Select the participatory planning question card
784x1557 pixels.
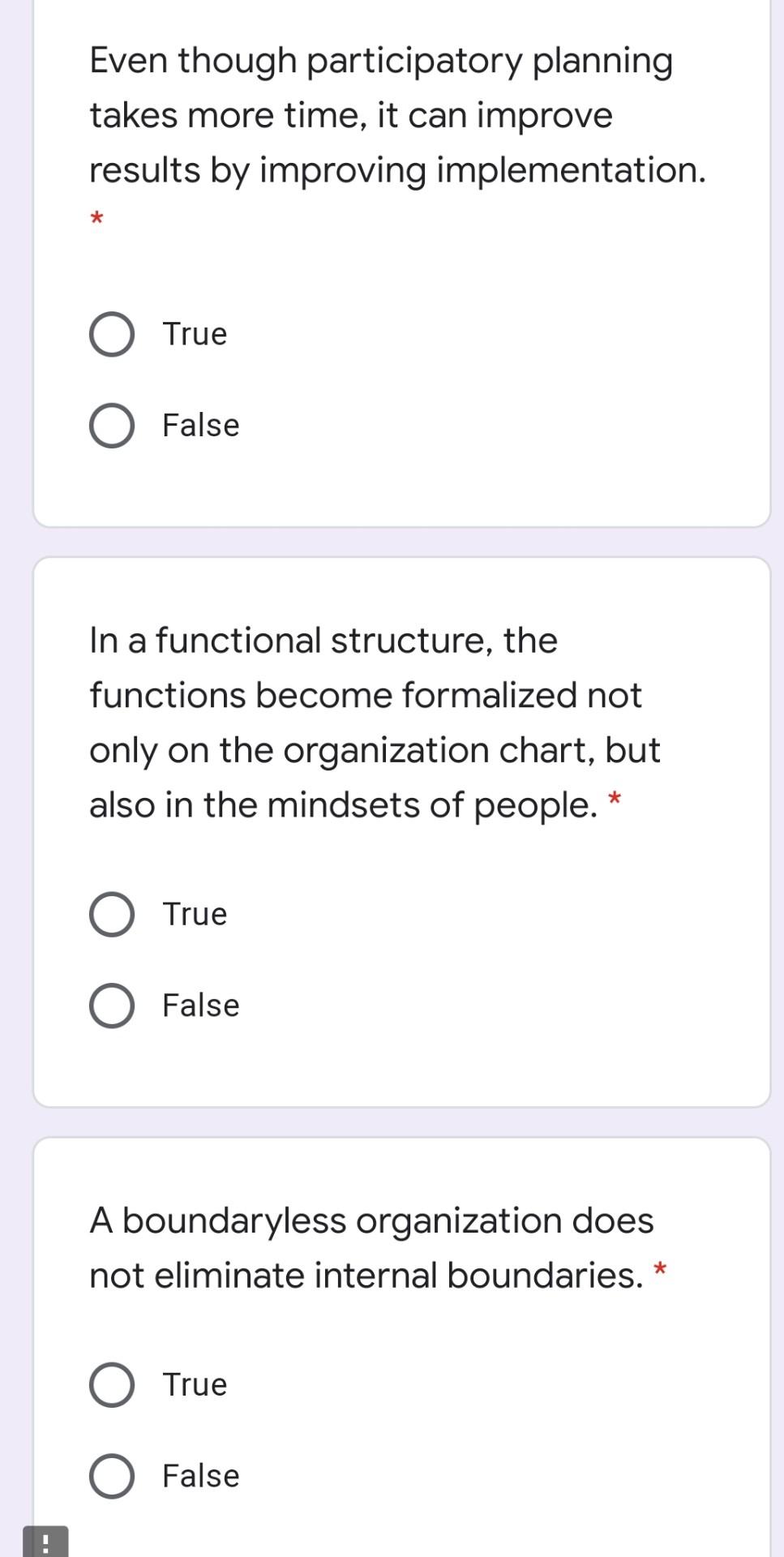point(401,259)
